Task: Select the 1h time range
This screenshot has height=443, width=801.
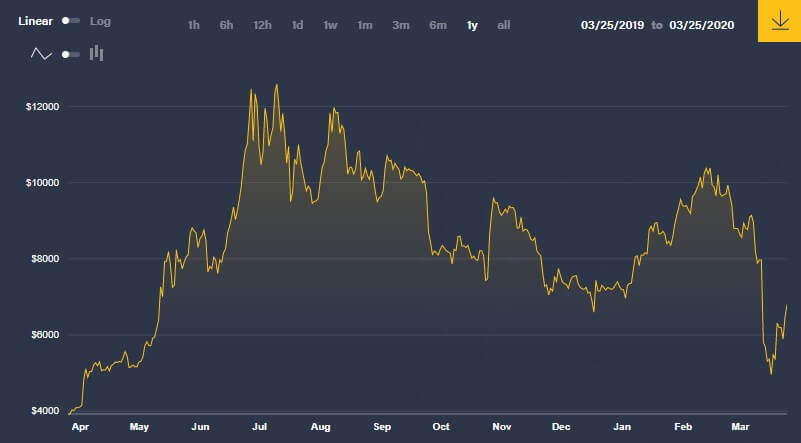Action: [194, 25]
